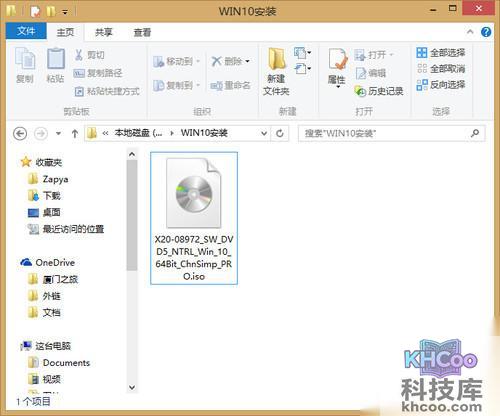Click the Edit (编辑) ribbon button
500x416 pixels.
point(371,73)
